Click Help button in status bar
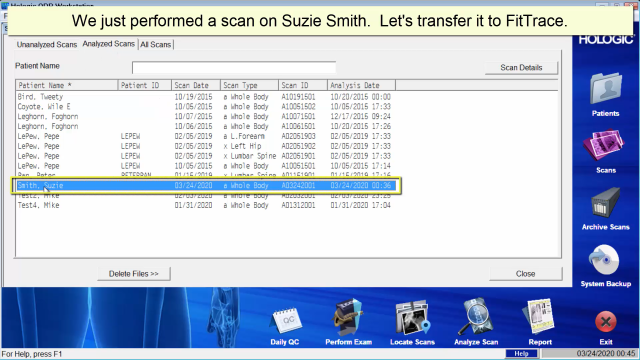The height and width of the screenshot is (360, 640). tap(521, 353)
